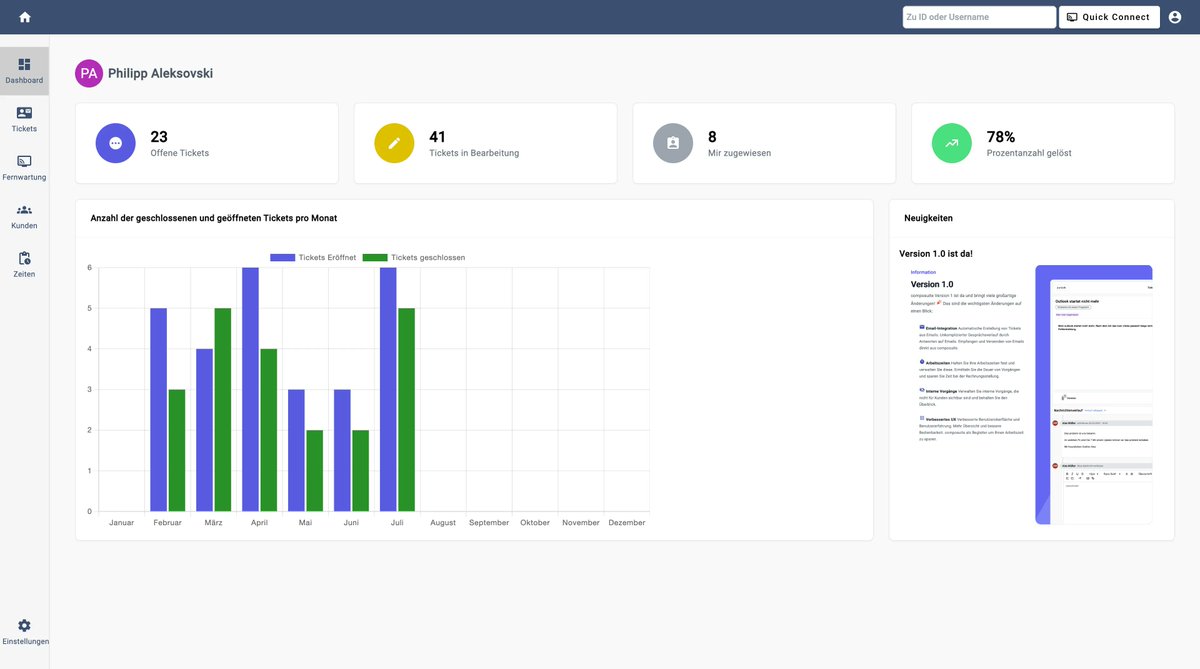
Task: Click the green Juni bar
Action: tap(360, 471)
